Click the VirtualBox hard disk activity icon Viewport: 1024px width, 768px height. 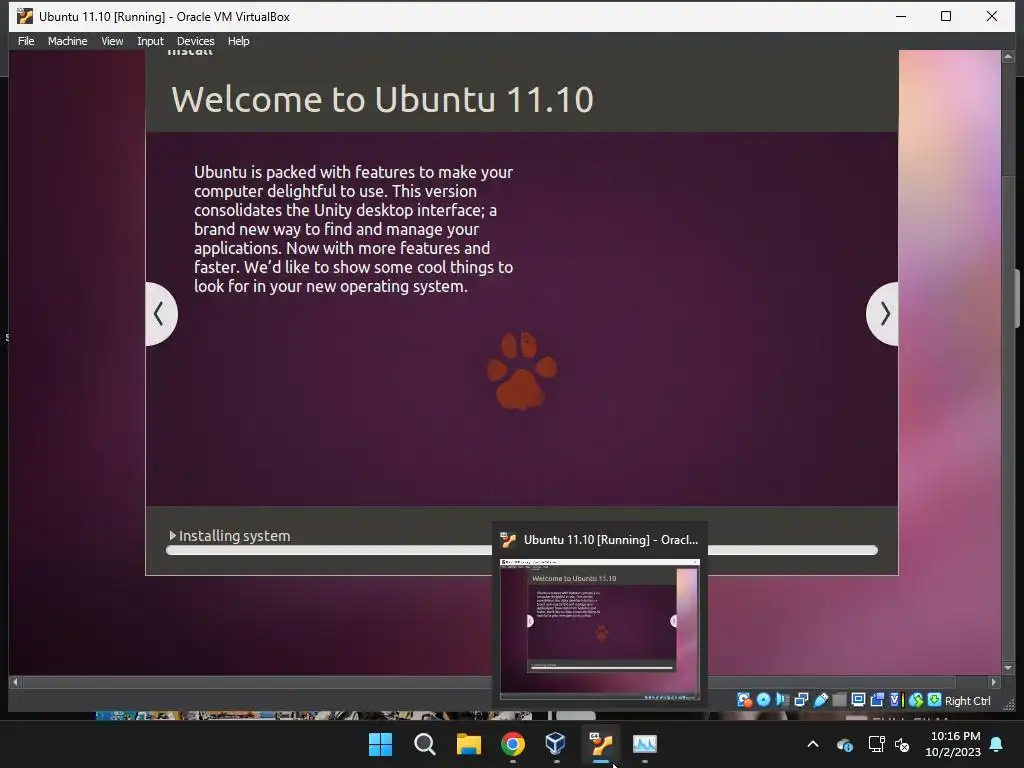point(744,700)
